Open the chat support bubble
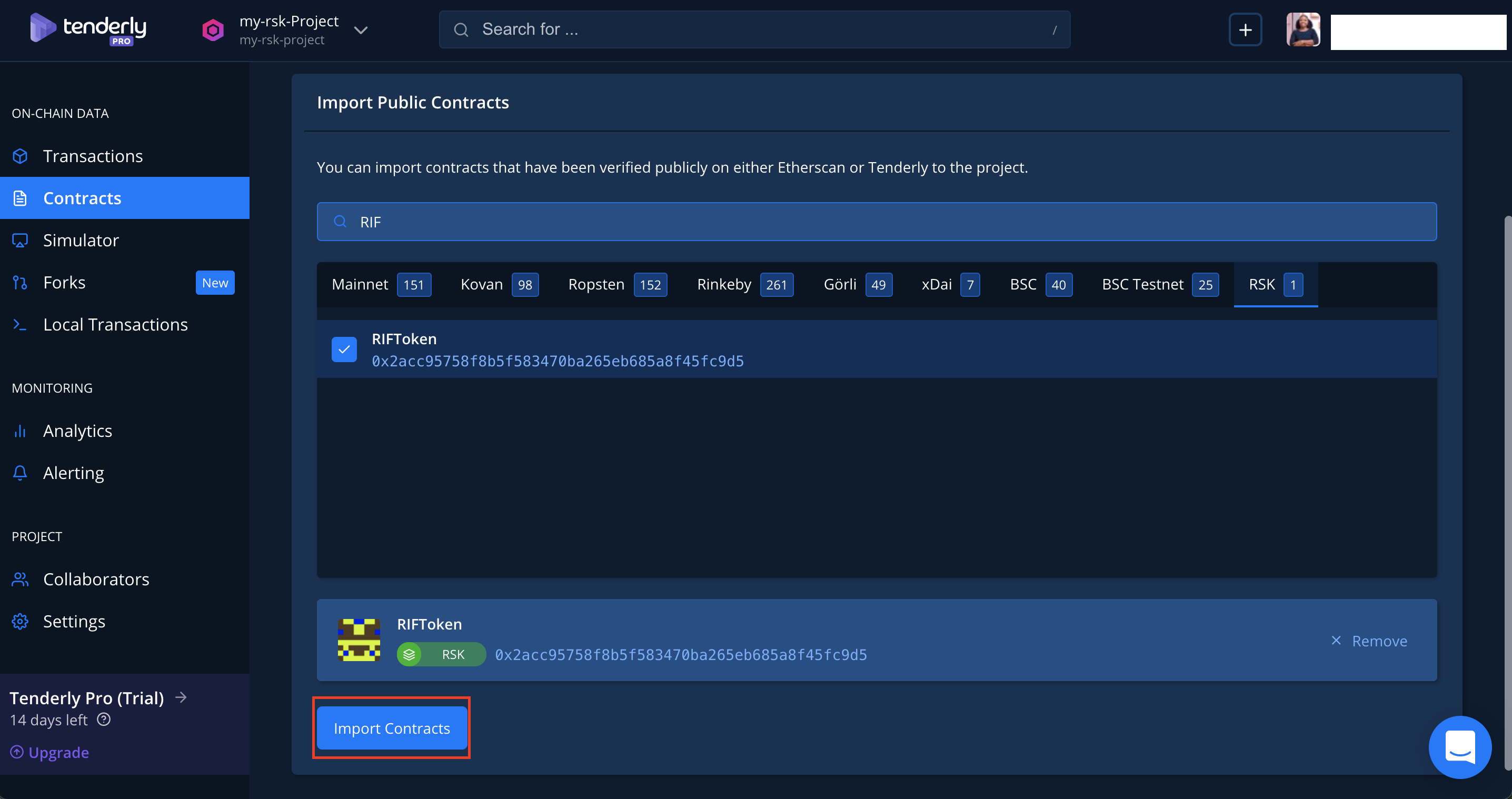 click(x=1460, y=747)
